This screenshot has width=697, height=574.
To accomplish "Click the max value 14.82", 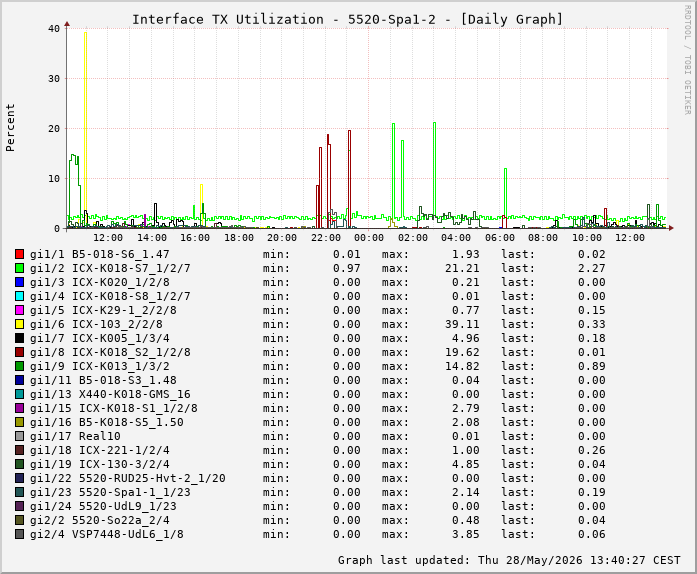I will [x=462, y=366].
